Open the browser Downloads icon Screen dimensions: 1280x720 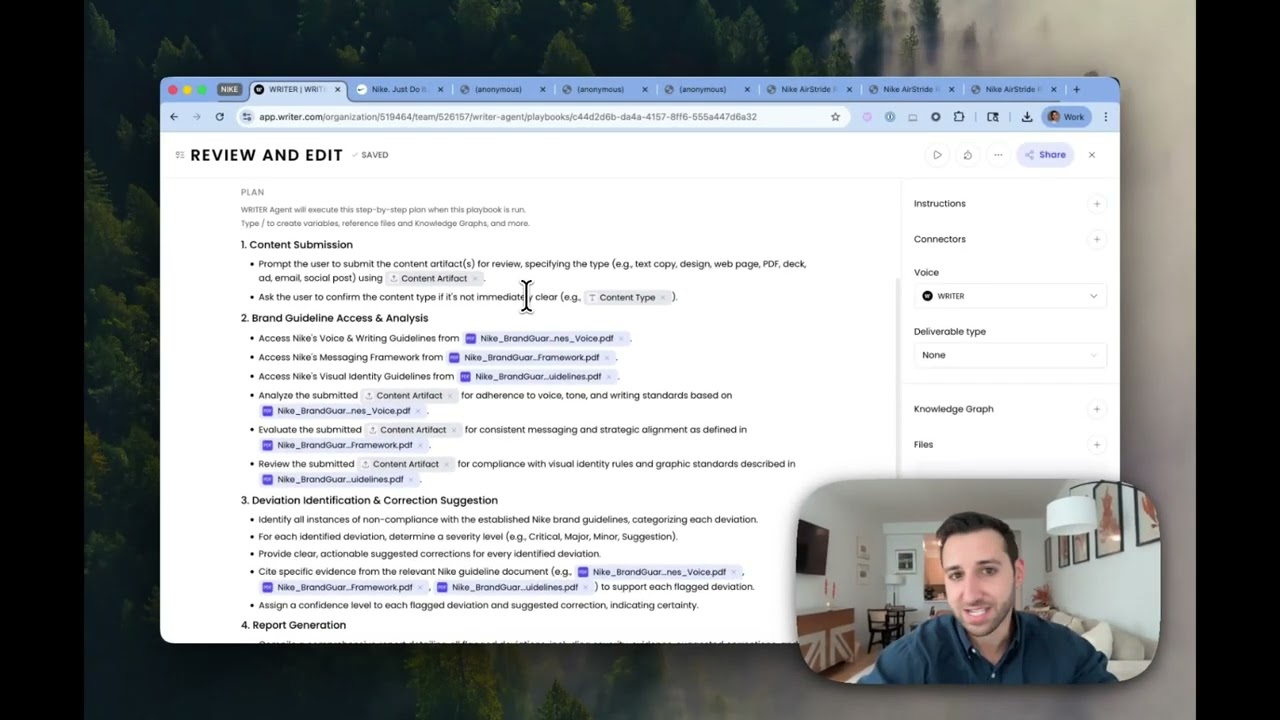pos(1027,117)
